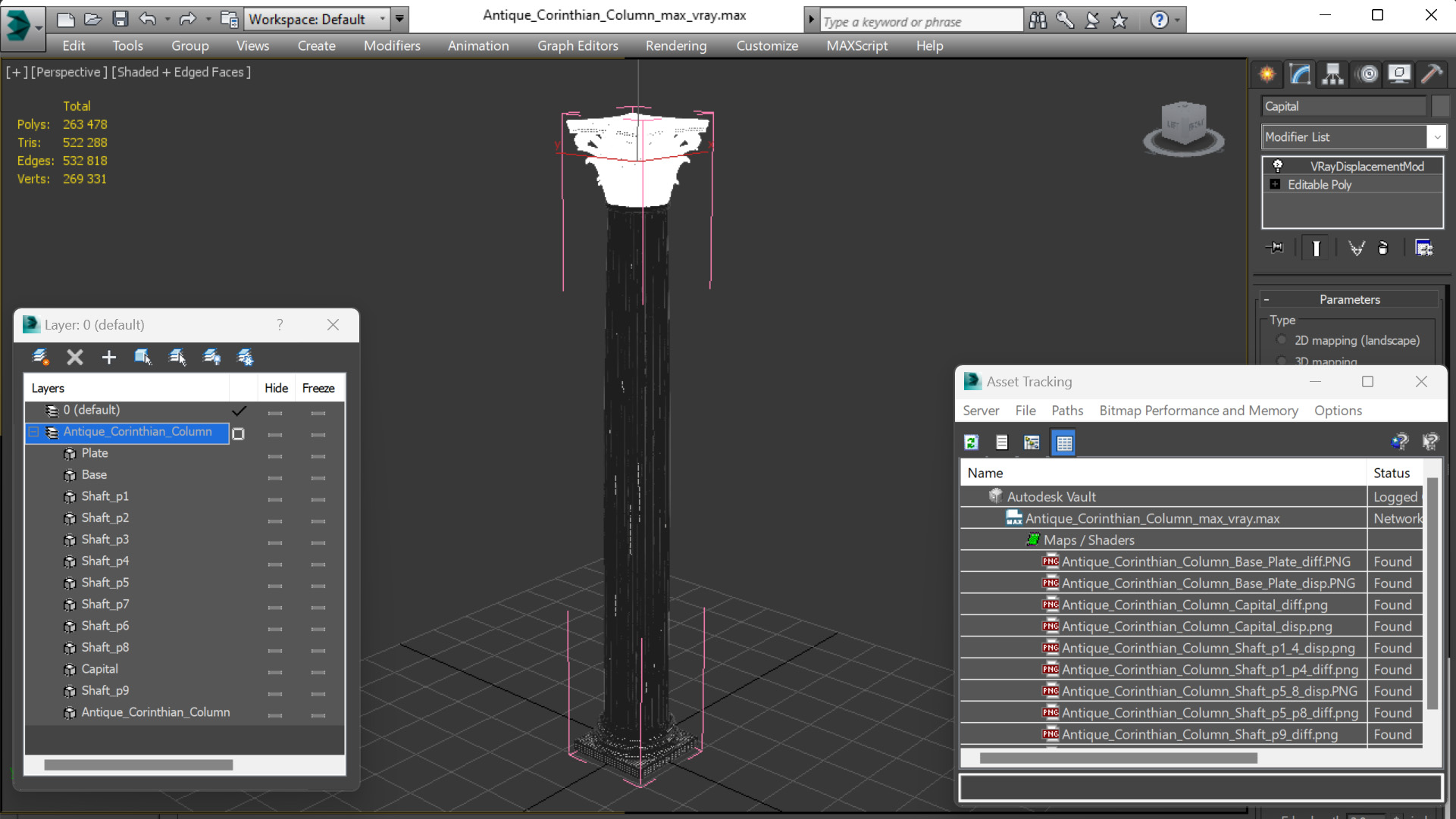The image size is (1456, 819).
Task: Open Bitmap Performance and Memory menu
Action: (x=1198, y=410)
